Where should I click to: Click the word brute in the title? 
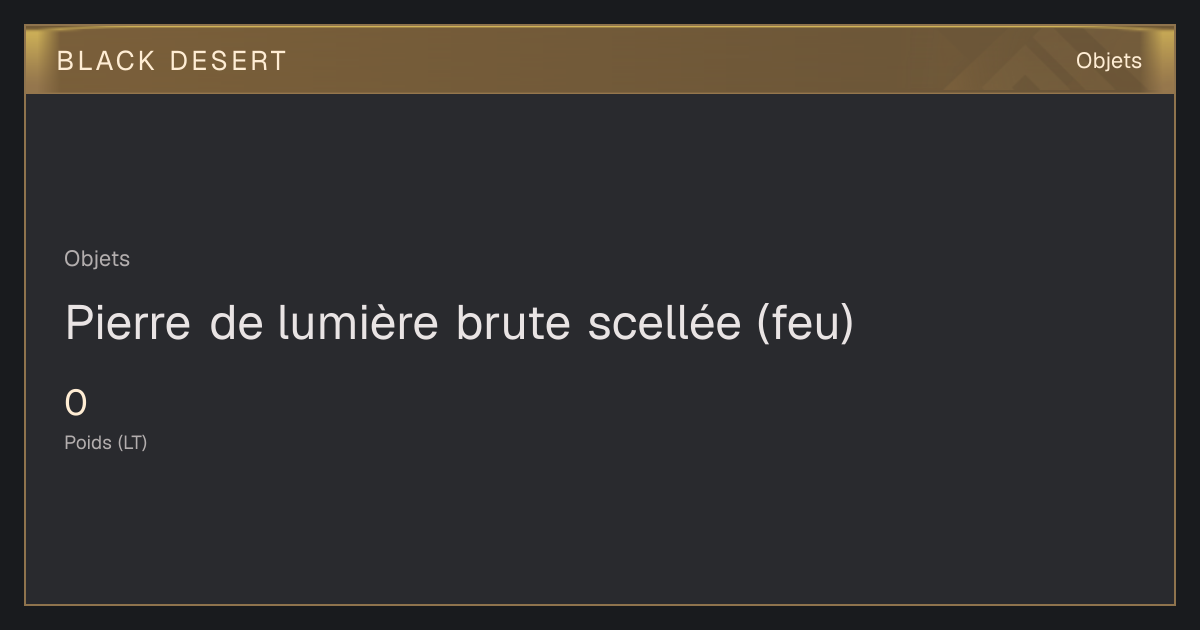point(514,323)
